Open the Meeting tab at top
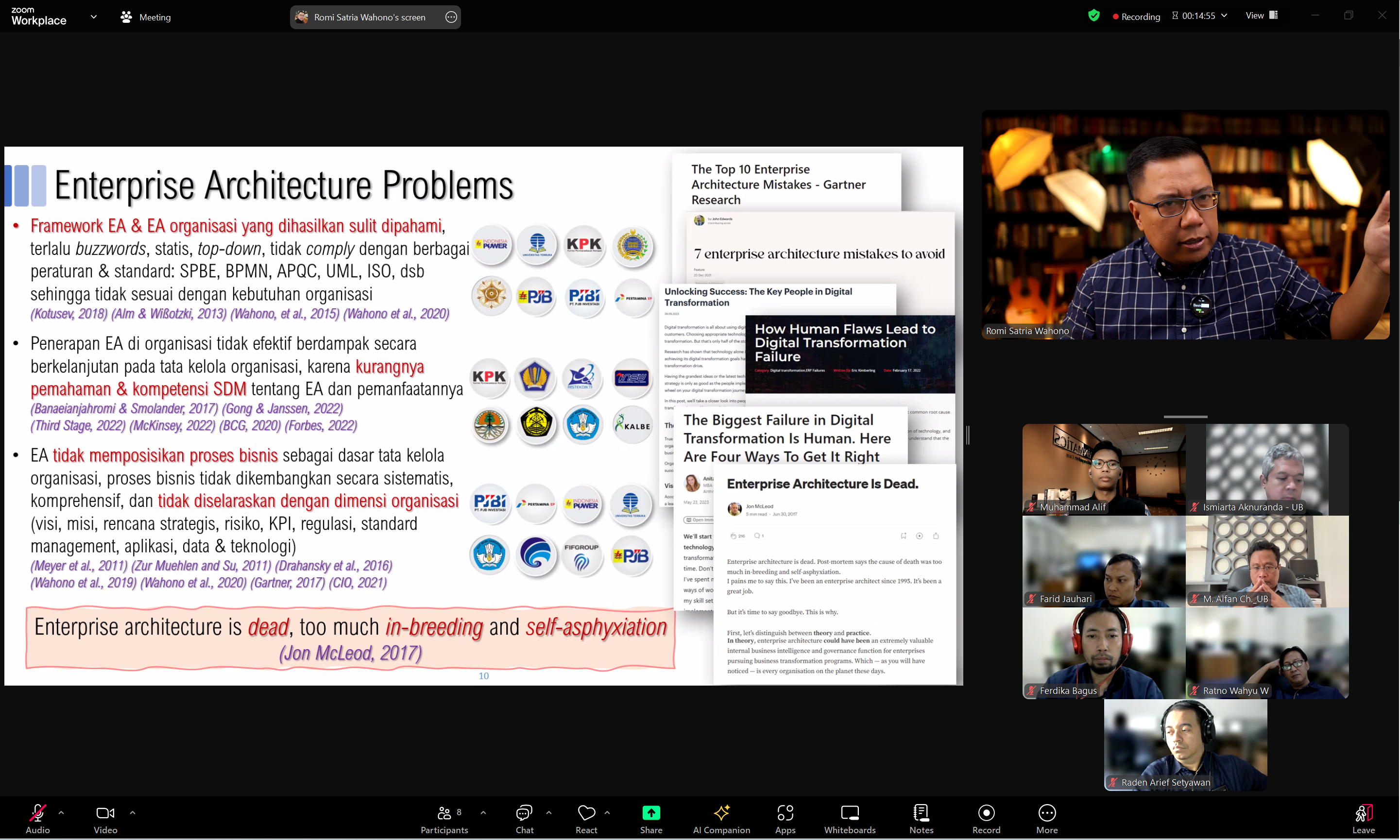Viewport: 1400px width, 840px height. pos(146,17)
